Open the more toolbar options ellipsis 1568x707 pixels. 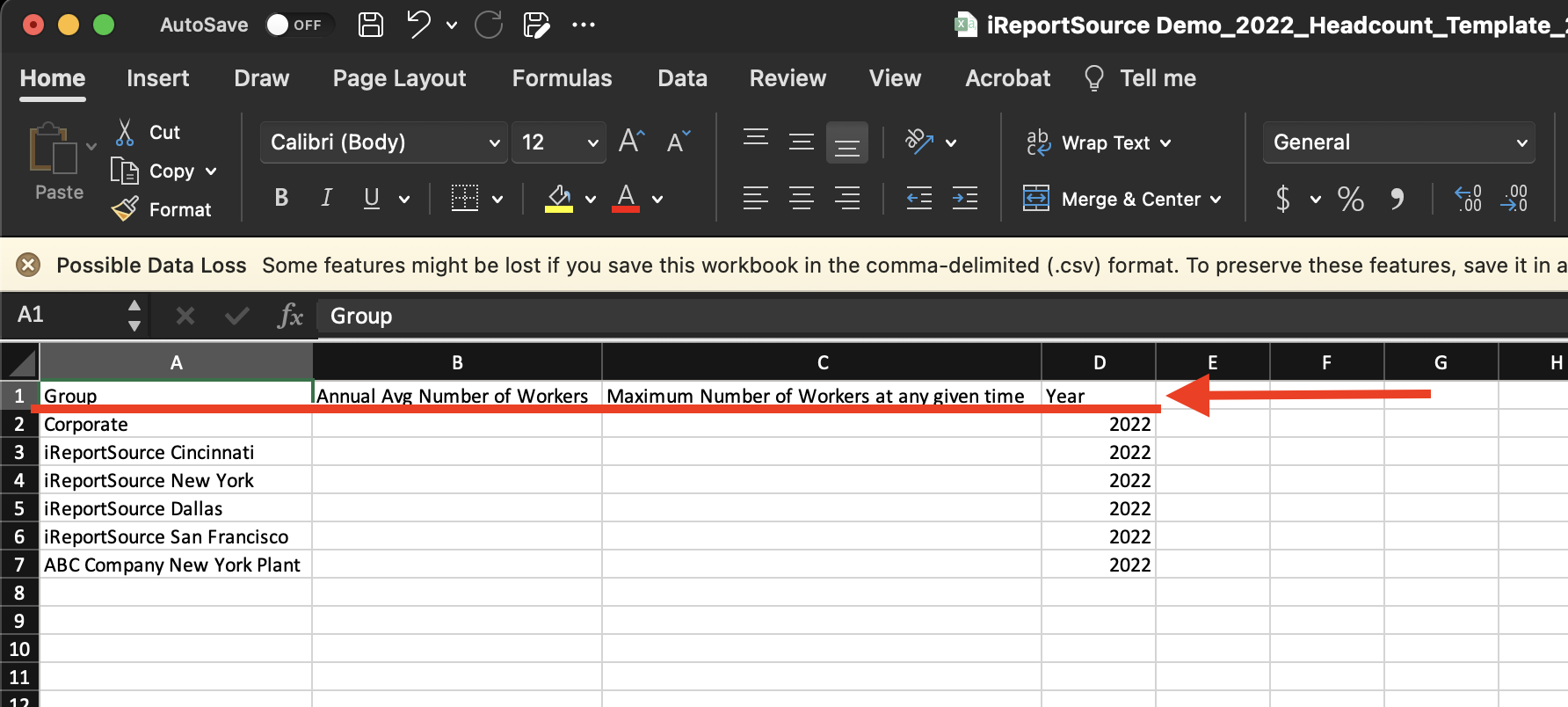tap(584, 25)
